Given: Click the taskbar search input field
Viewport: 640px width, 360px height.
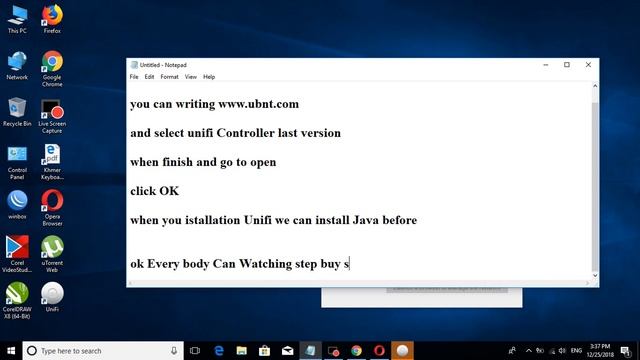Looking at the screenshot, I should (x=104, y=351).
